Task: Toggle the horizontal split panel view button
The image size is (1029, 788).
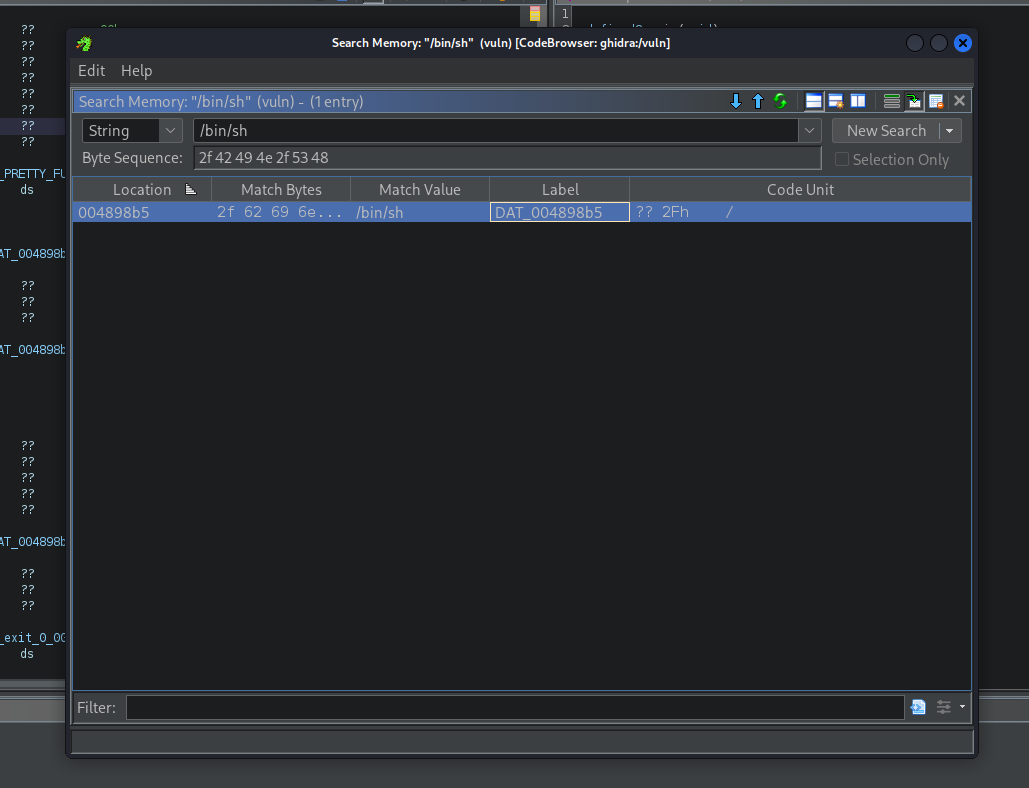Action: coord(814,101)
